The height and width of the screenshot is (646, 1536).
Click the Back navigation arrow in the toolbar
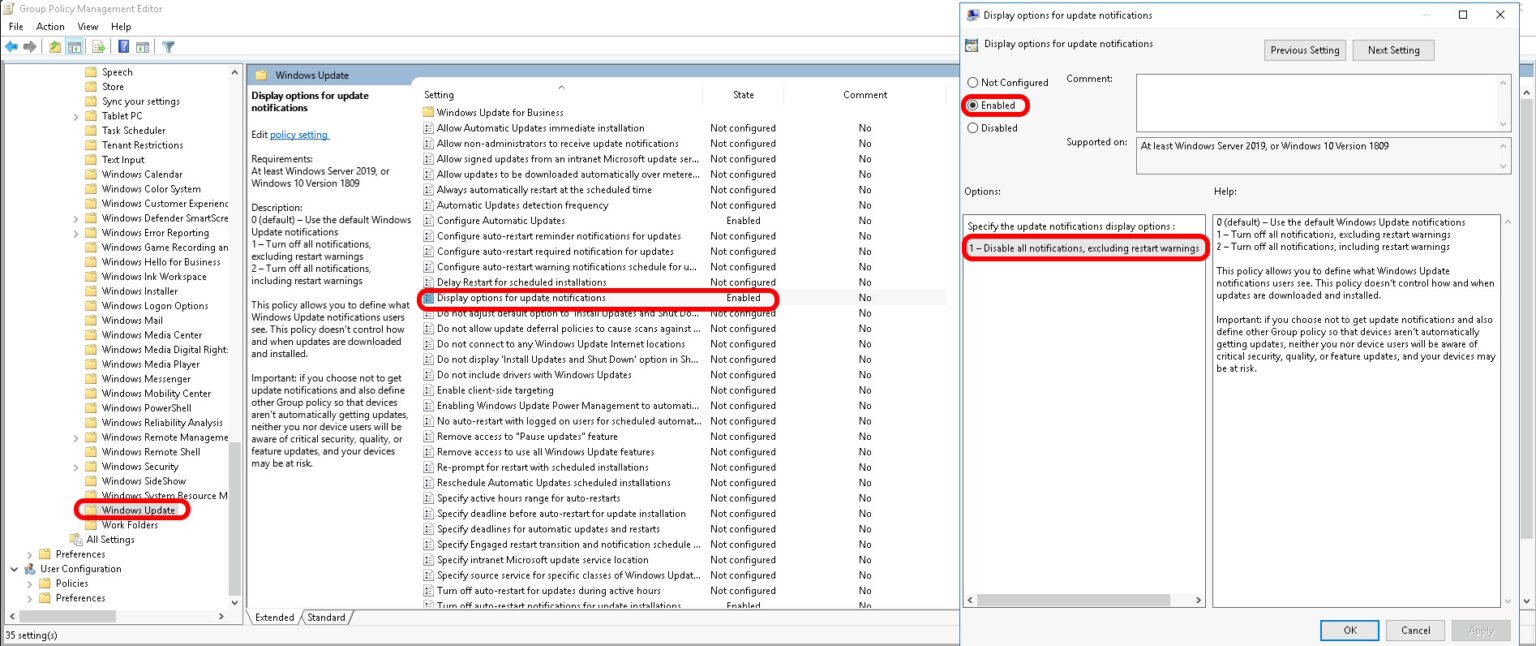click(x=11, y=46)
